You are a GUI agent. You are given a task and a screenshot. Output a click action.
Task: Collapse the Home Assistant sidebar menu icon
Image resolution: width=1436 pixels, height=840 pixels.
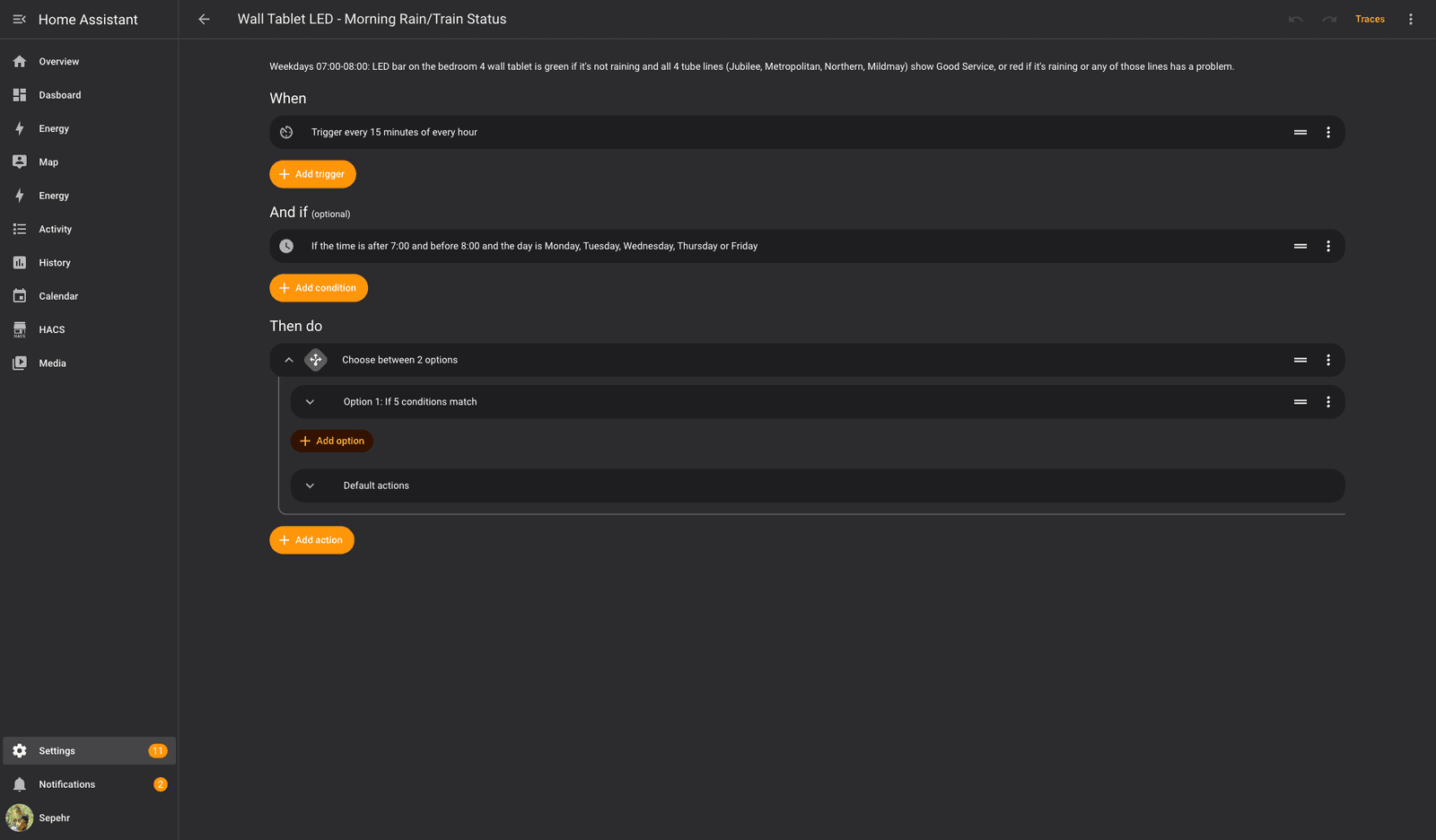pos(19,19)
